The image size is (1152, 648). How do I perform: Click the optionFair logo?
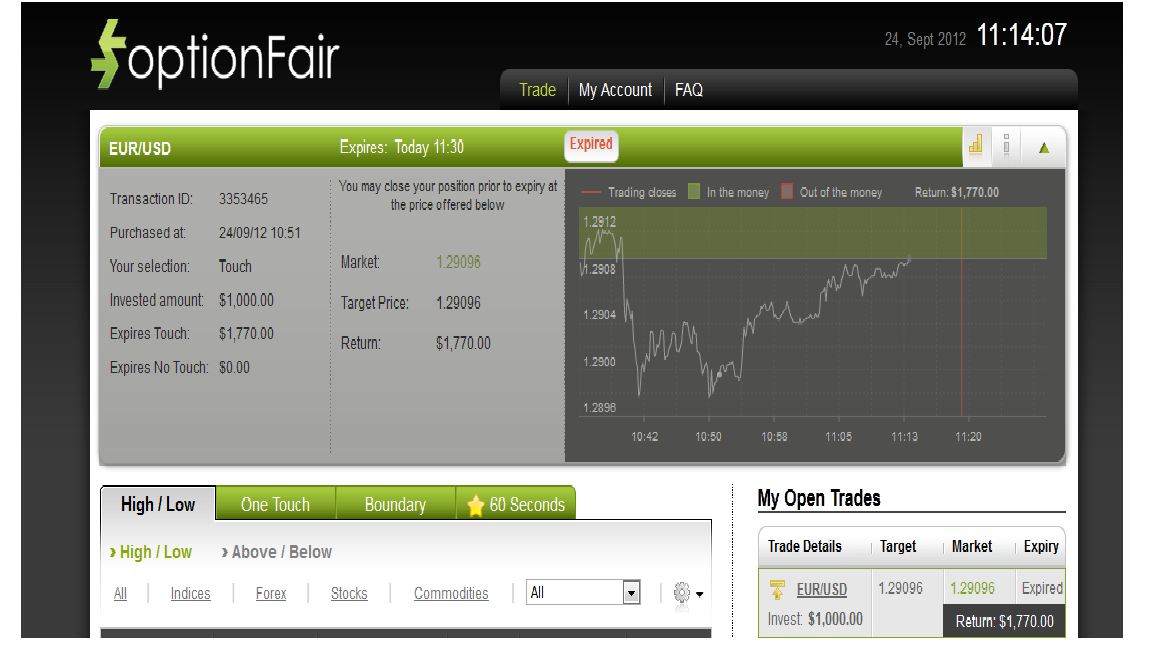click(214, 54)
